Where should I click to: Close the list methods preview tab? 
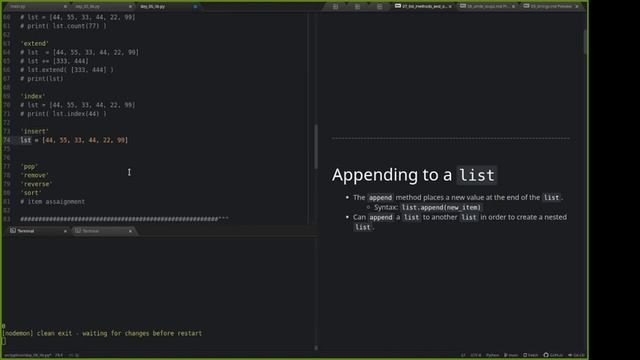click(x=450, y=7)
